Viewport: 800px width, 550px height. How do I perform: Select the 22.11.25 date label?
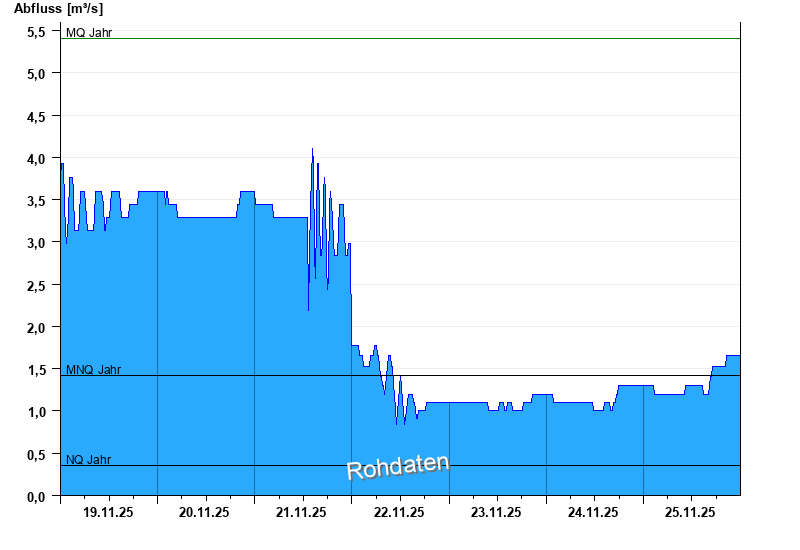point(399,512)
